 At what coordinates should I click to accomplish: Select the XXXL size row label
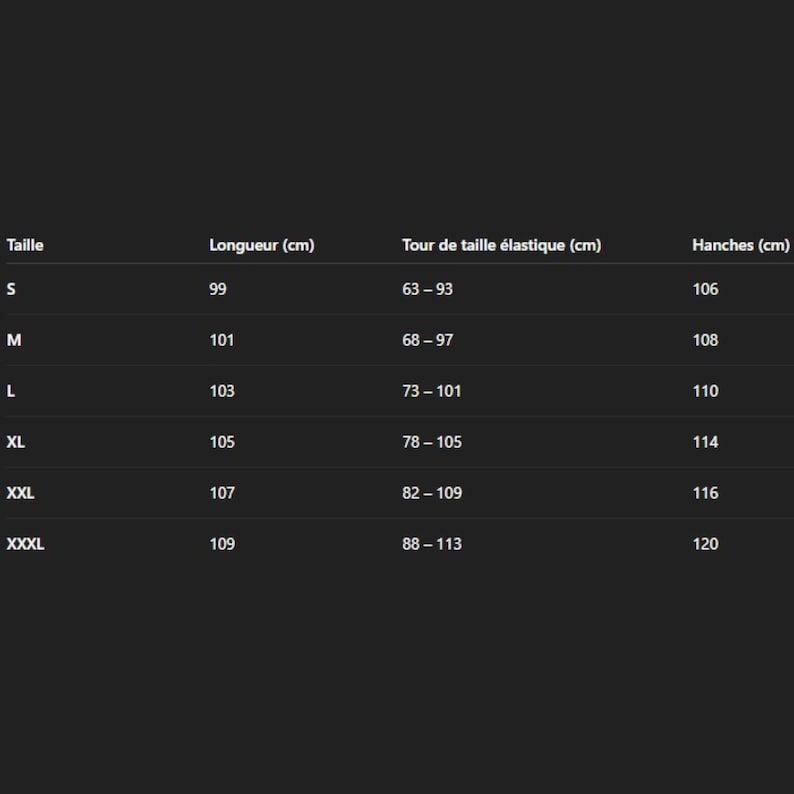pos(25,544)
